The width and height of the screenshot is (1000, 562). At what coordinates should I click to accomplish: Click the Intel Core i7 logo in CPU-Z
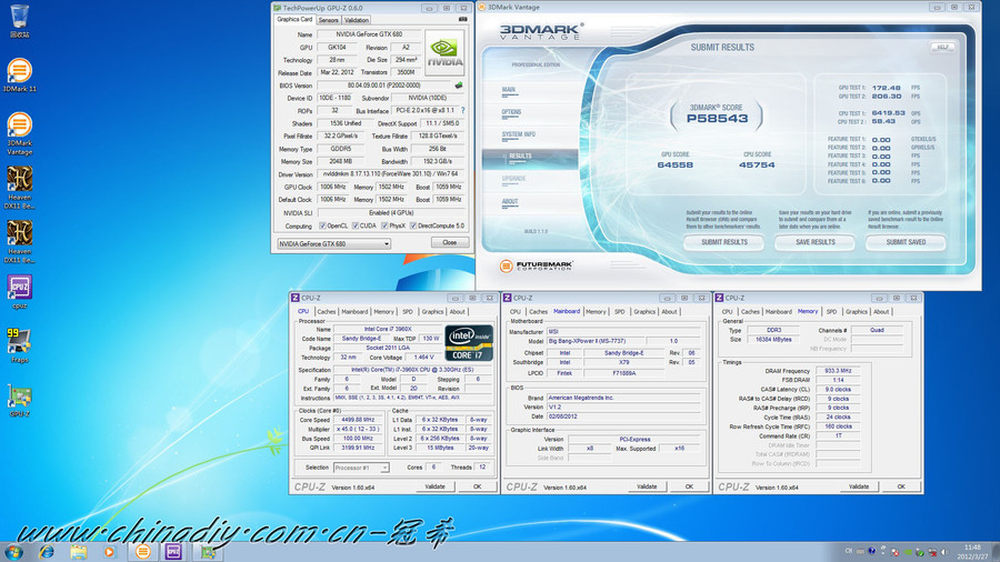(x=469, y=344)
